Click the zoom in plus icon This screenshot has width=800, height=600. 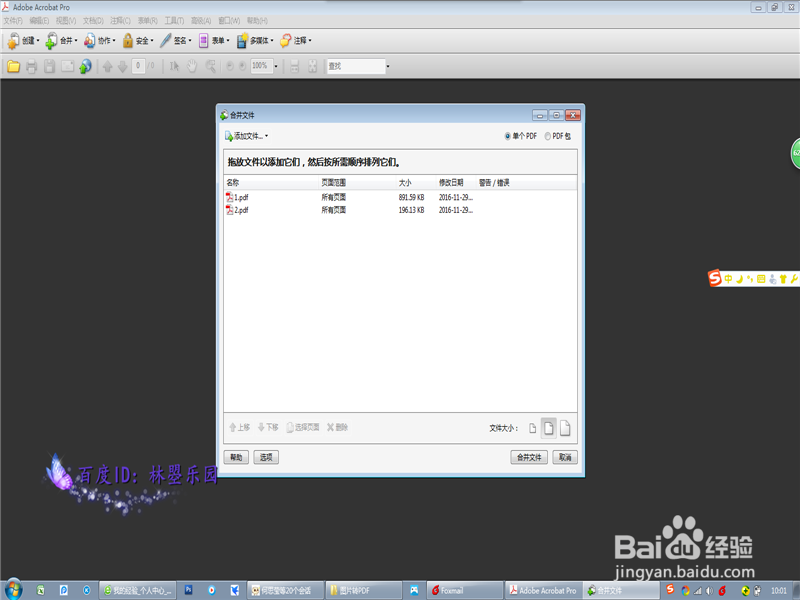[x=242, y=66]
